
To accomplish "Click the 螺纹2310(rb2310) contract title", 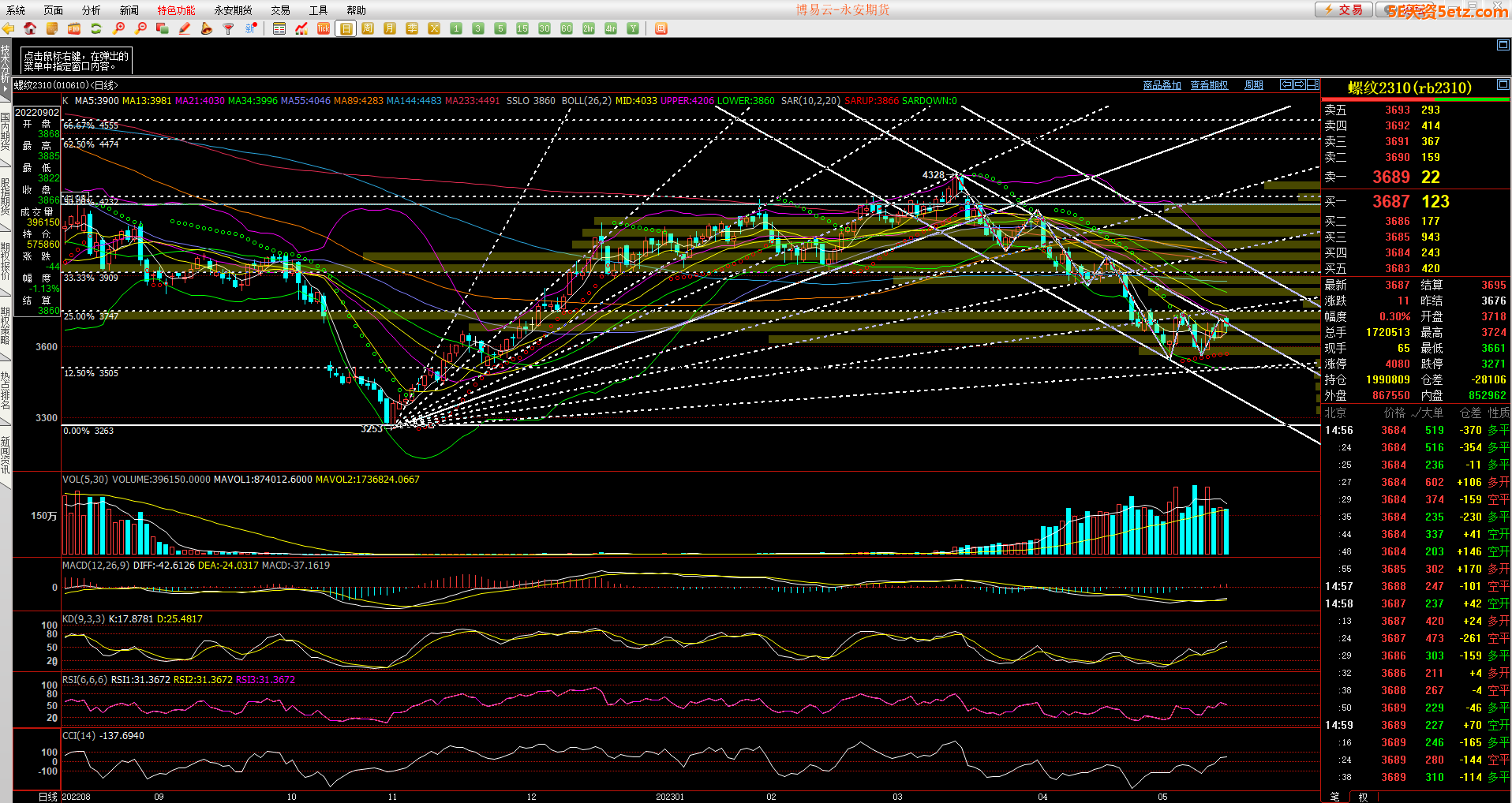I will click(1409, 88).
